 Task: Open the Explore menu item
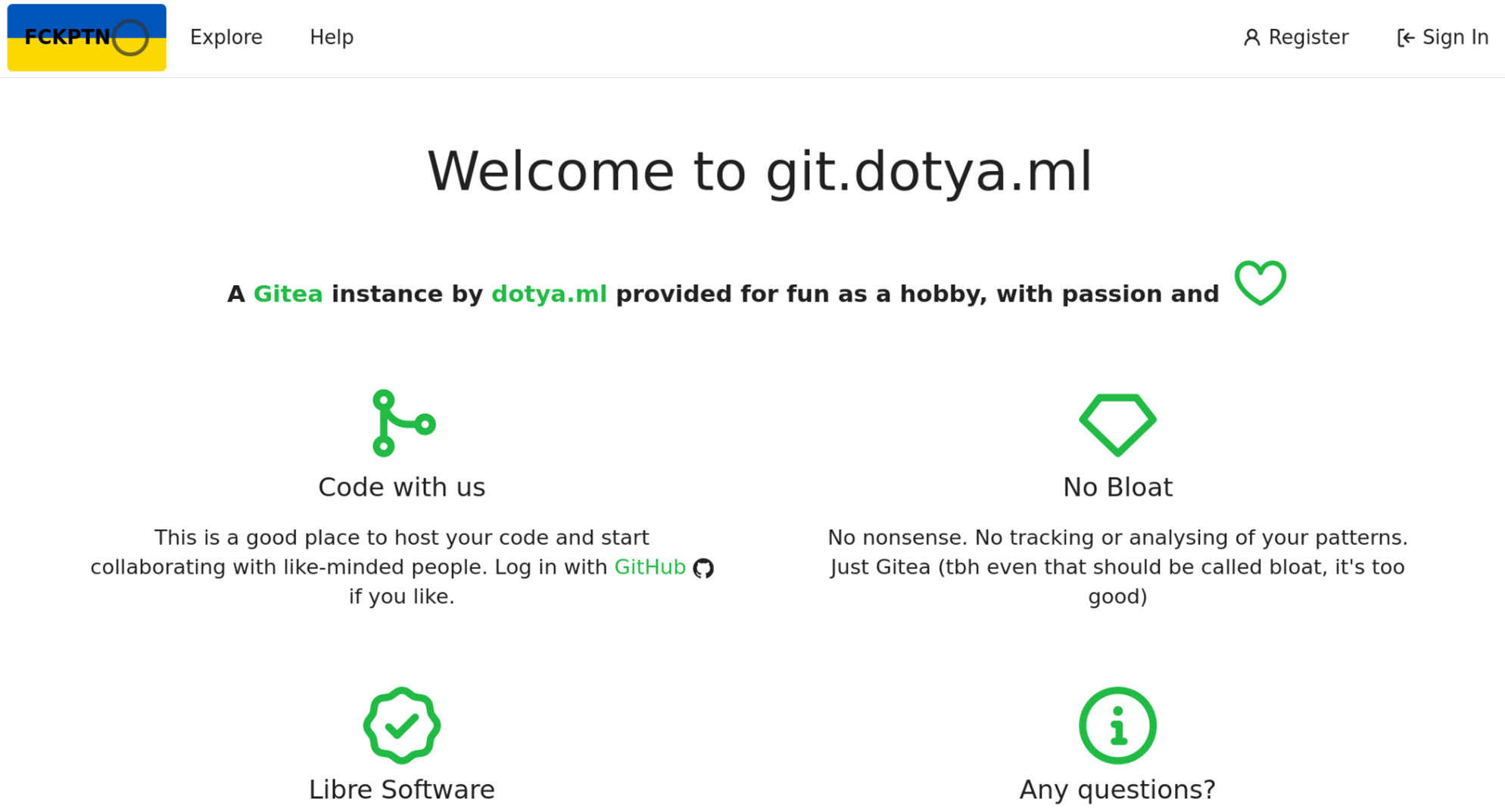click(226, 37)
